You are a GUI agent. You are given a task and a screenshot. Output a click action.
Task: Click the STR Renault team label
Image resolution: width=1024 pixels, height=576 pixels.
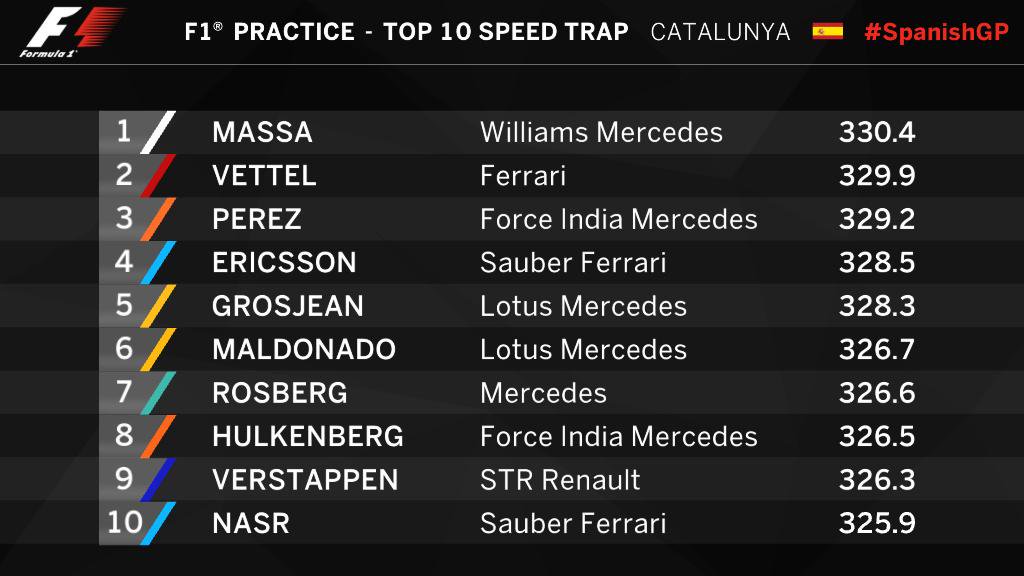[x=560, y=480]
